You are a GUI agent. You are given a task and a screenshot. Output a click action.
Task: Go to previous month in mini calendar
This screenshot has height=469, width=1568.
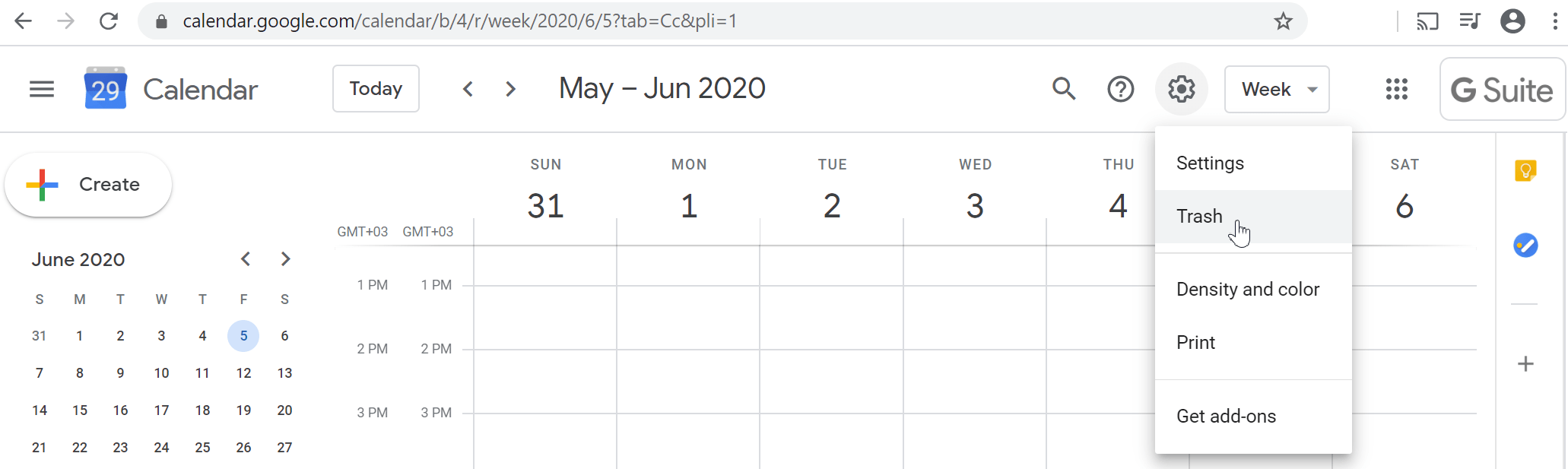coord(245,258)
